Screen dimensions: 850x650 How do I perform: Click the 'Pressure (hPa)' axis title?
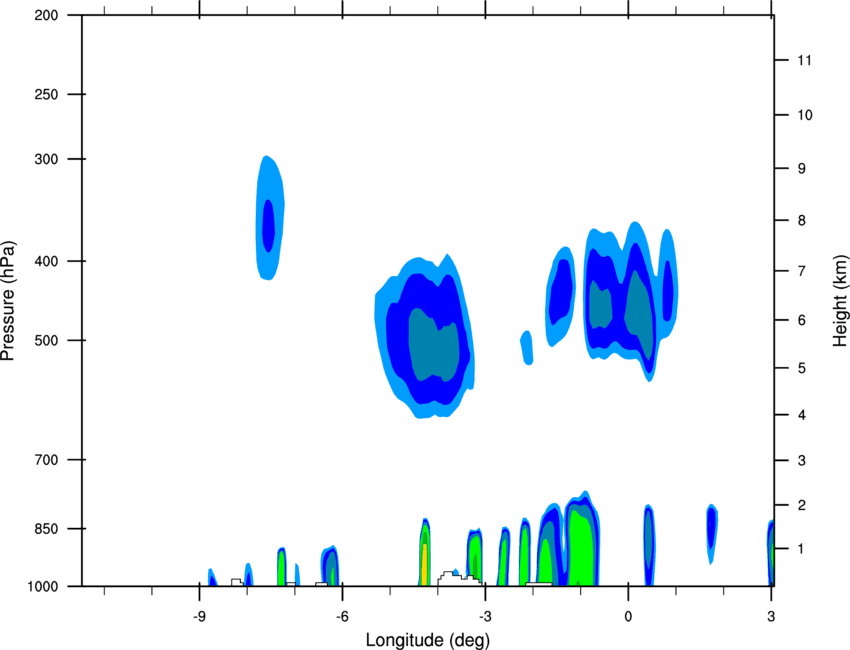click(8, 301)
